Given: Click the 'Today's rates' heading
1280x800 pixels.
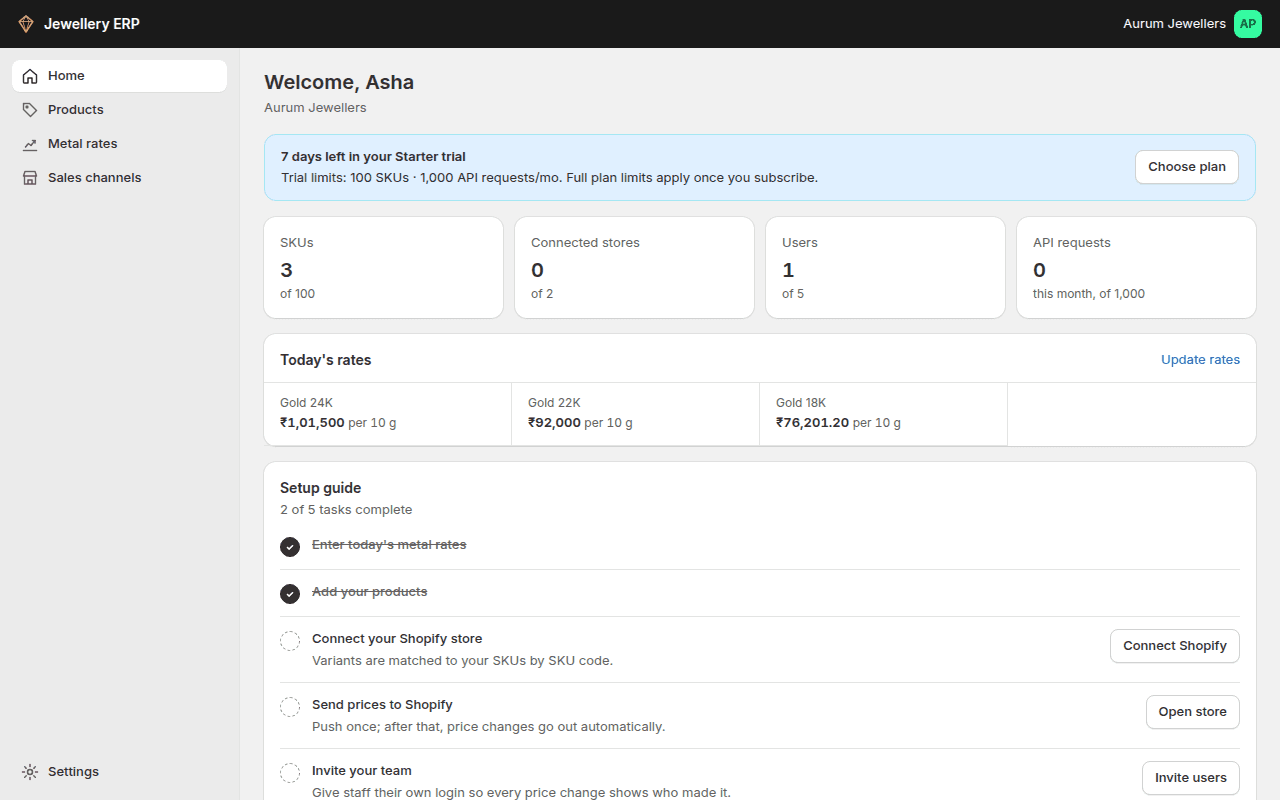Looking at the screenshot, I should tap(325, 360).
